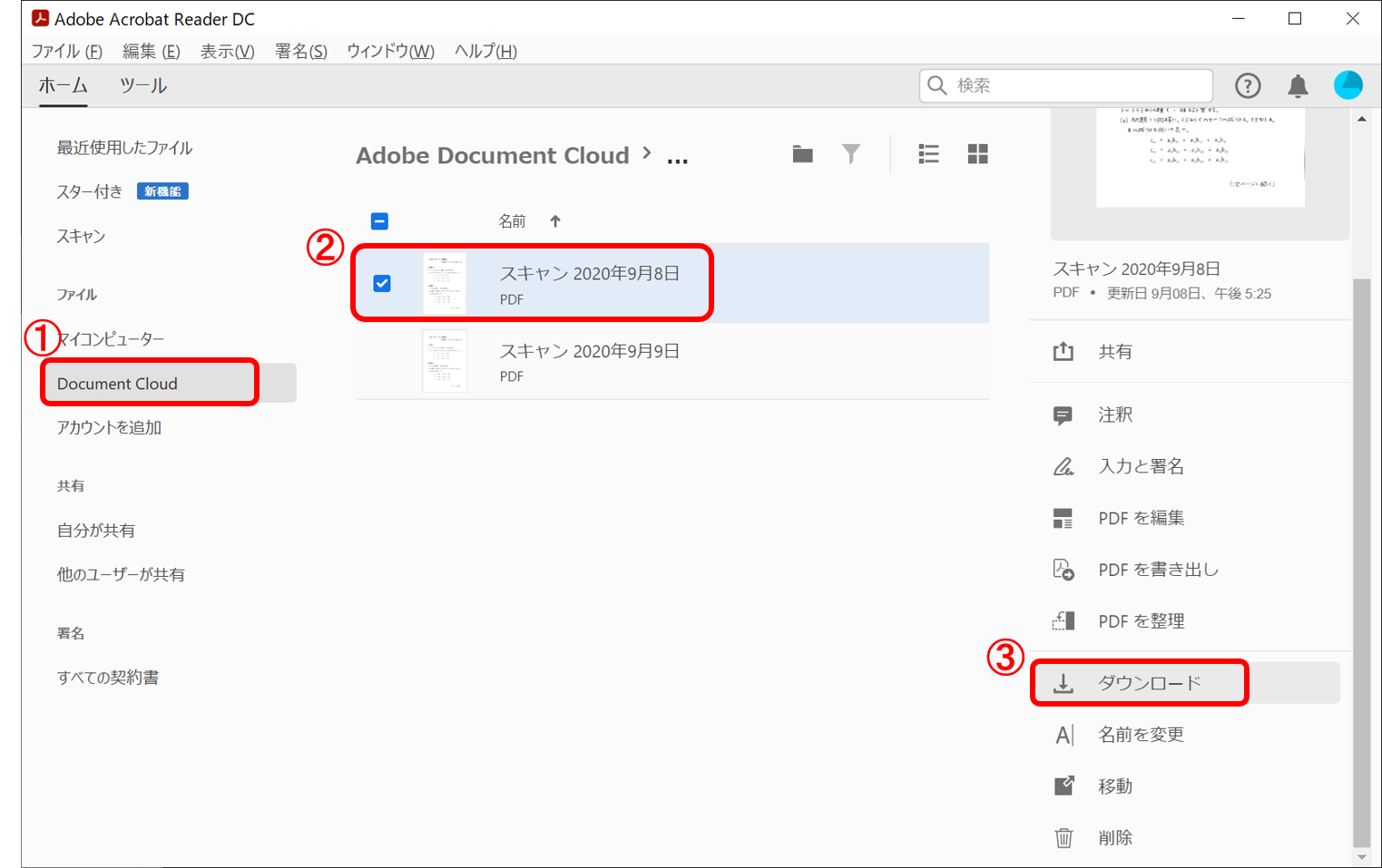Select マイコンピューター in sidebar
Viewport: 1382px width, 868px height.
tap(111, 338)
